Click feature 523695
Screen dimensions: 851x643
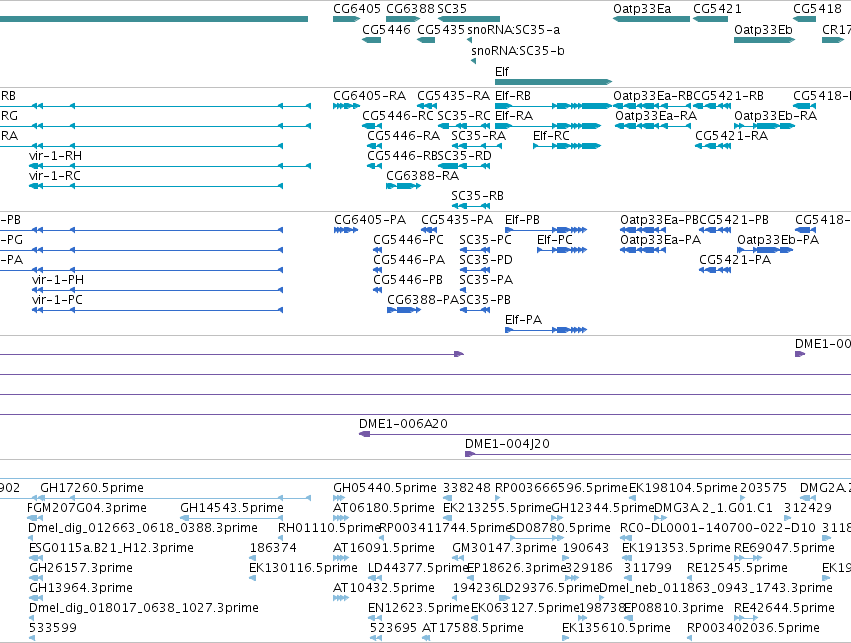click(393, 628)
